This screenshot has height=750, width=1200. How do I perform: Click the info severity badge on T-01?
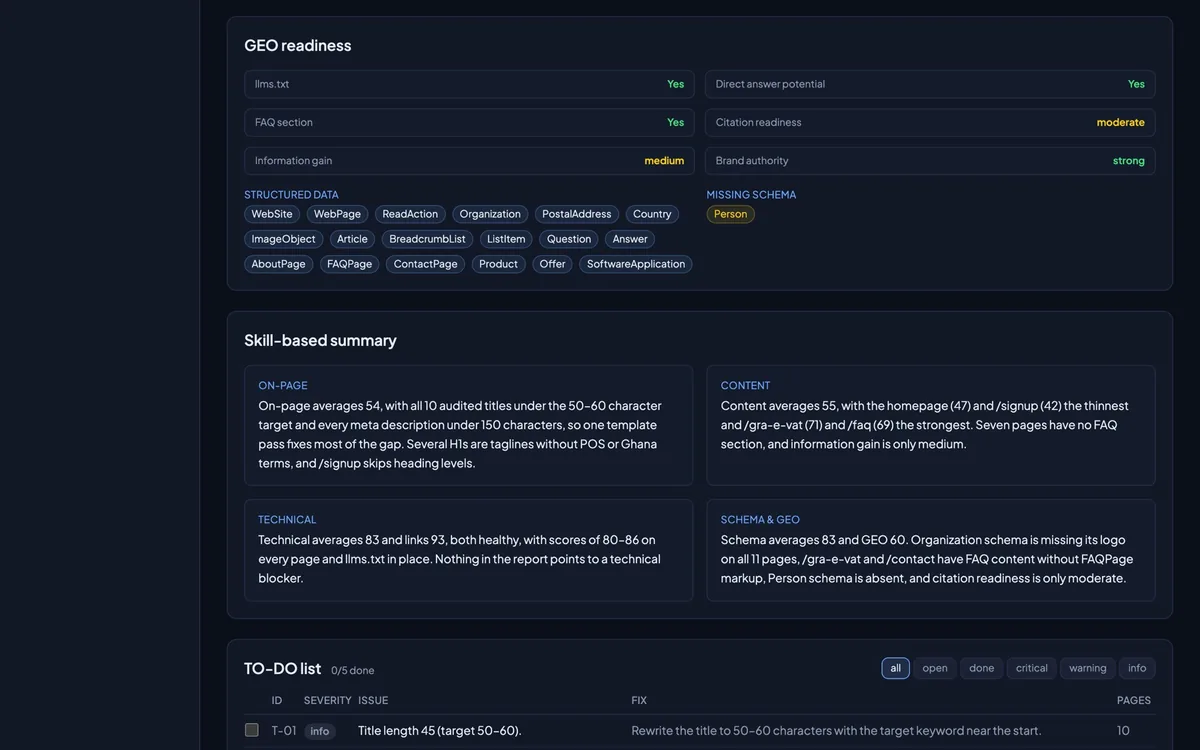click(320, 731)
